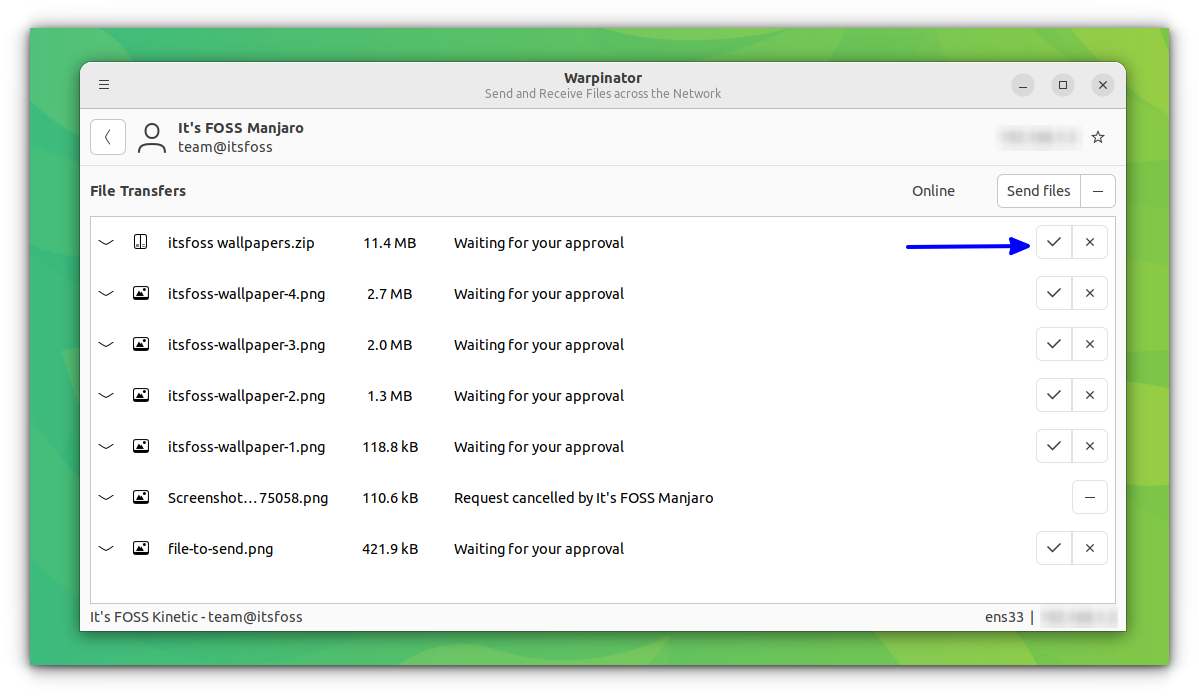Image resolution: width=1199 pixels, height=697 pixels.
Task: Reject the itsfoss-wallpaper-2.png transfer
Action: (1089, 394)
